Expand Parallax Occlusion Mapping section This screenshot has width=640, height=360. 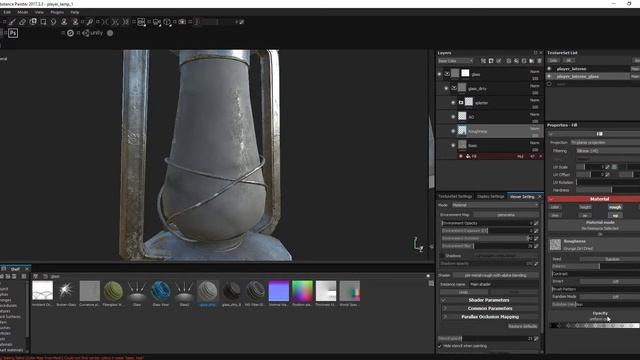(x=445, y=317)
